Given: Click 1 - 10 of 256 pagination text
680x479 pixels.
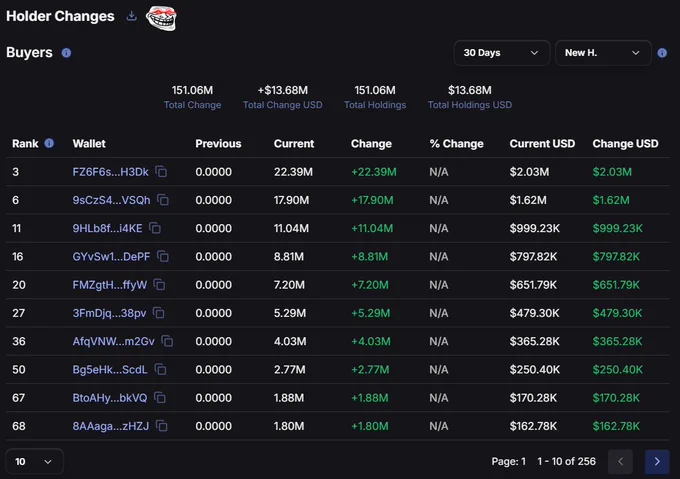Looking at the screenshot, I should tap(566, 462).
